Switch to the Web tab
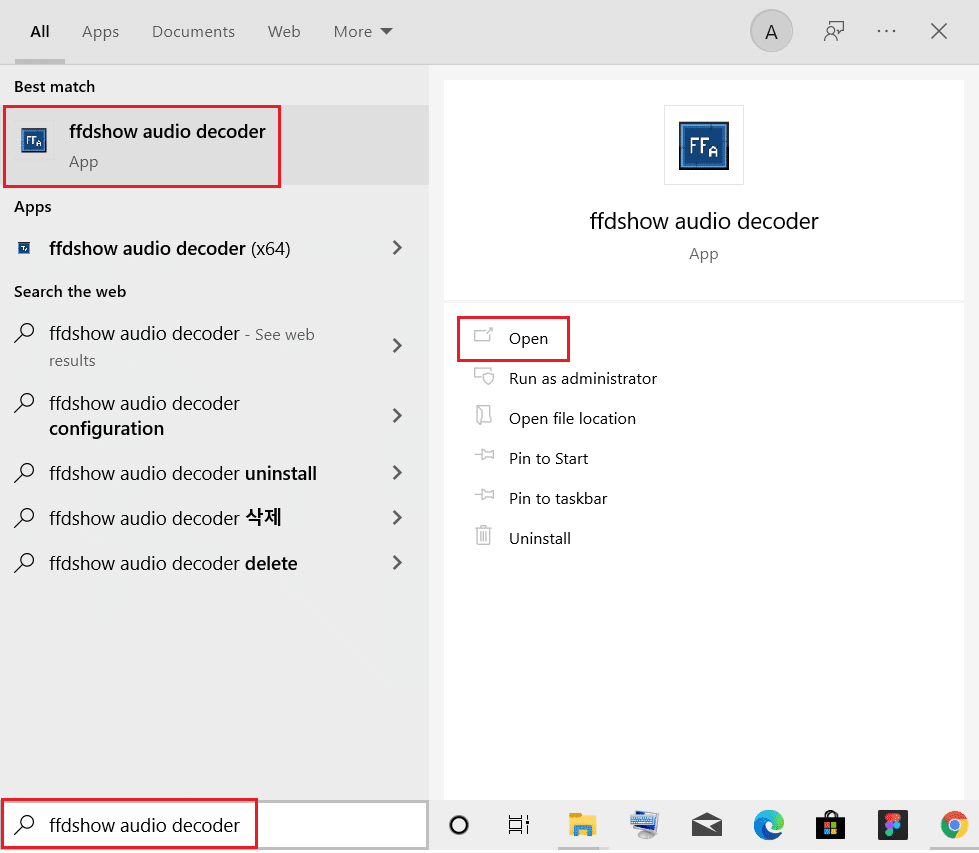Screen dimensions: 979x853 pos(284,31)
